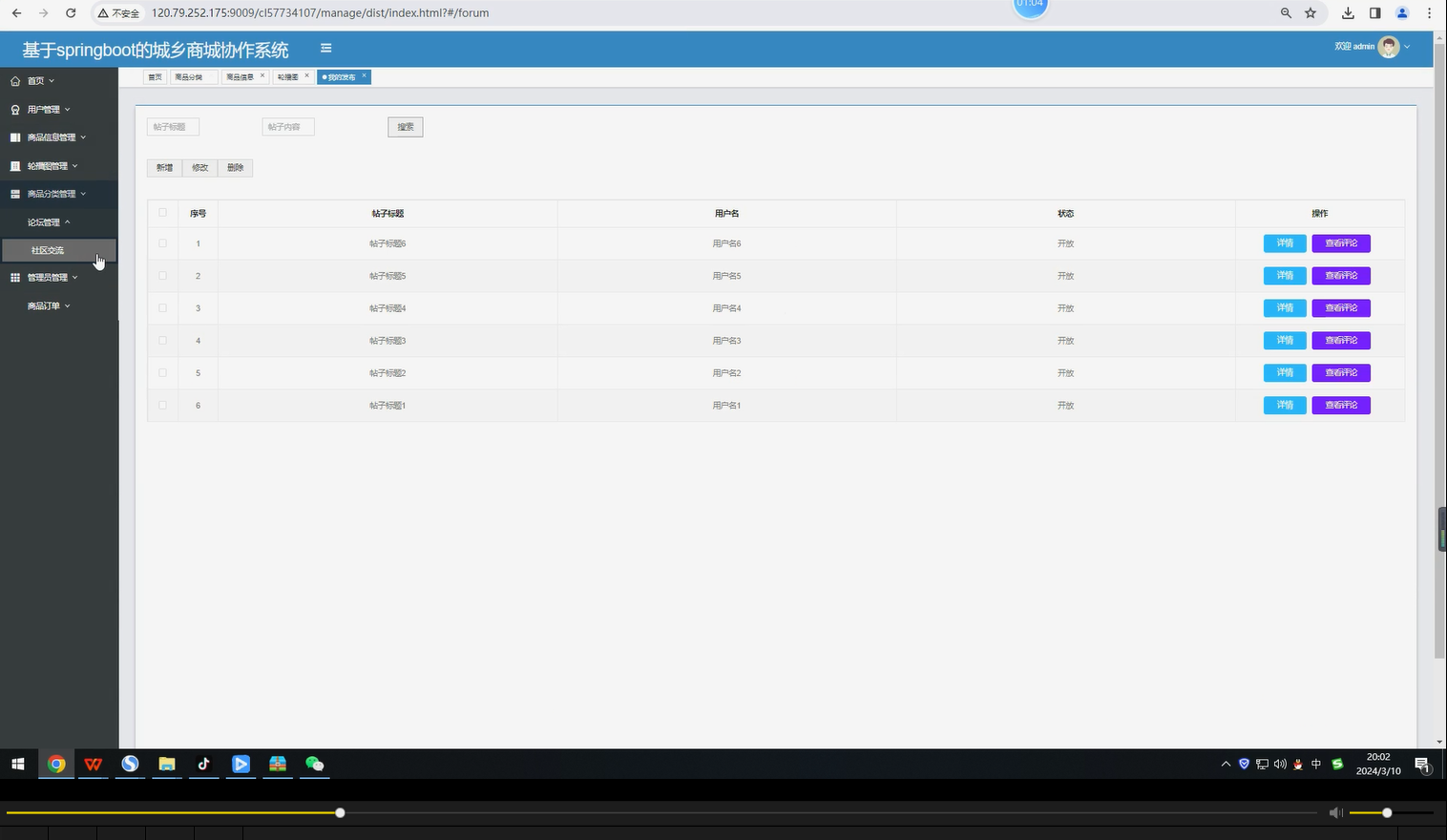Expand the 用户管理 sidebar menu
The image size is (1447, 840).
click(x=59, y=110)
